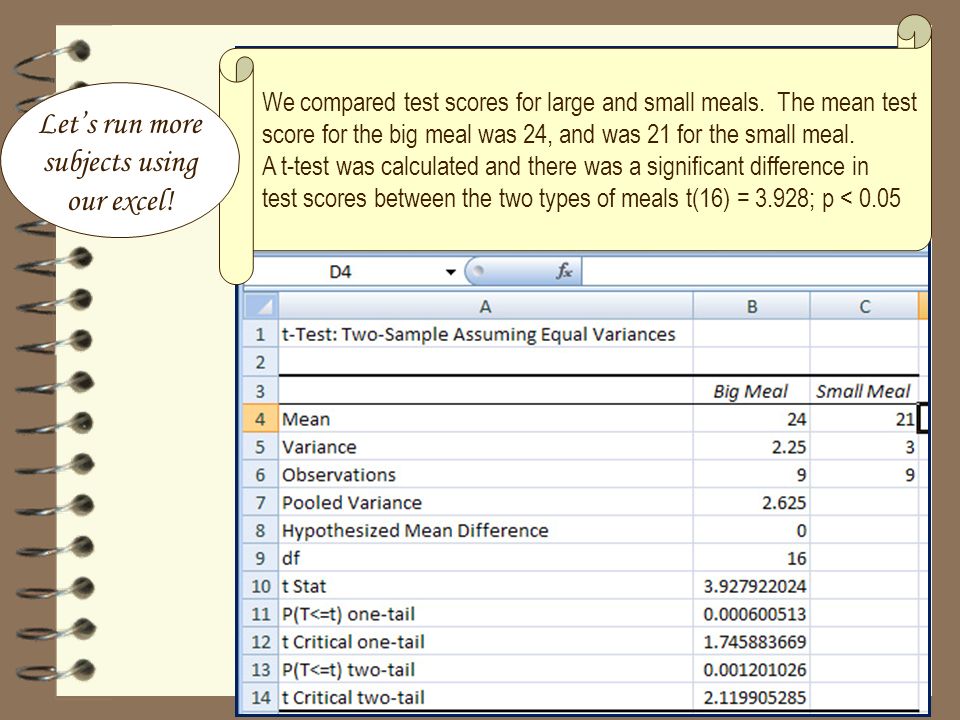Click pooled variance value 2.625
960x720 pixels.
point(751,502)
